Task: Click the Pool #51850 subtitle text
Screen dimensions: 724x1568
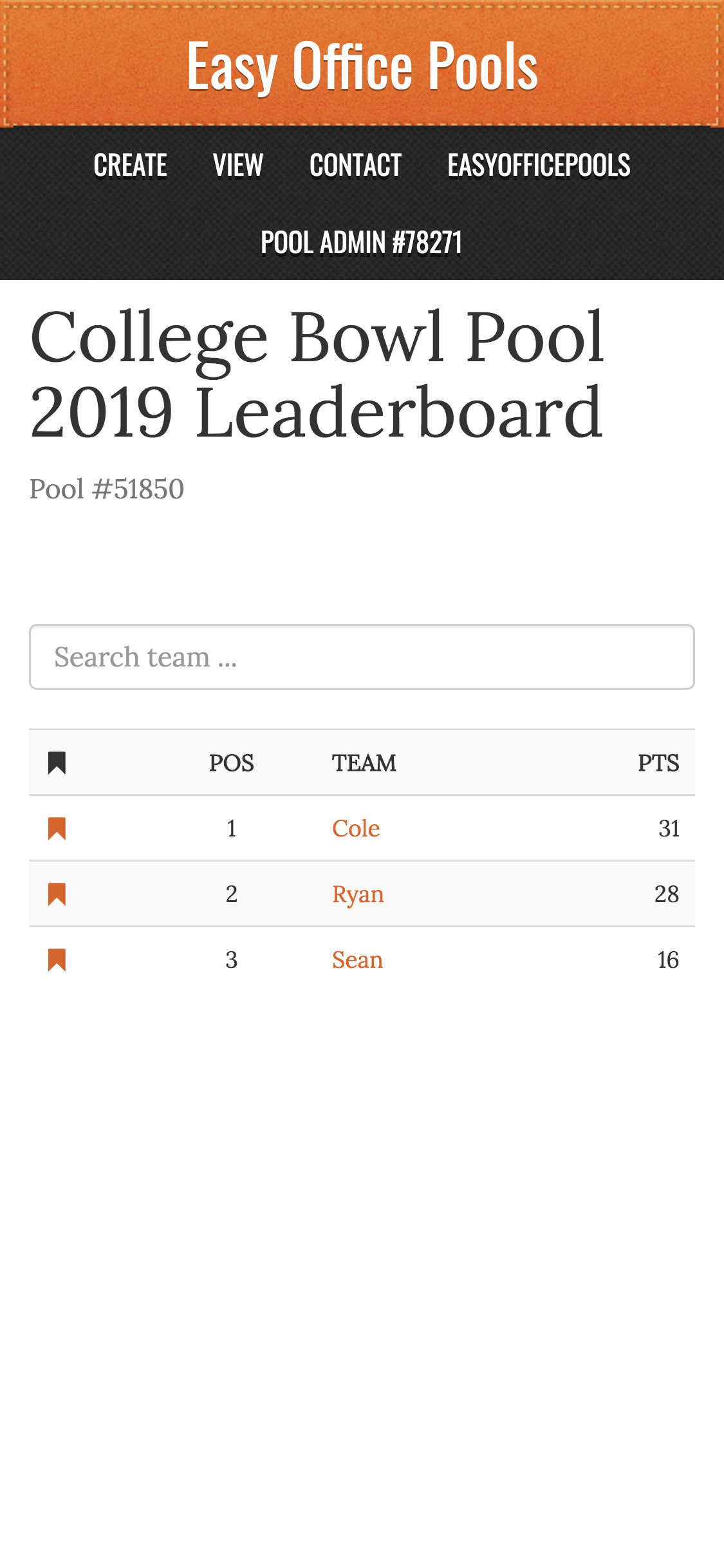Action: tap(107, 489)
